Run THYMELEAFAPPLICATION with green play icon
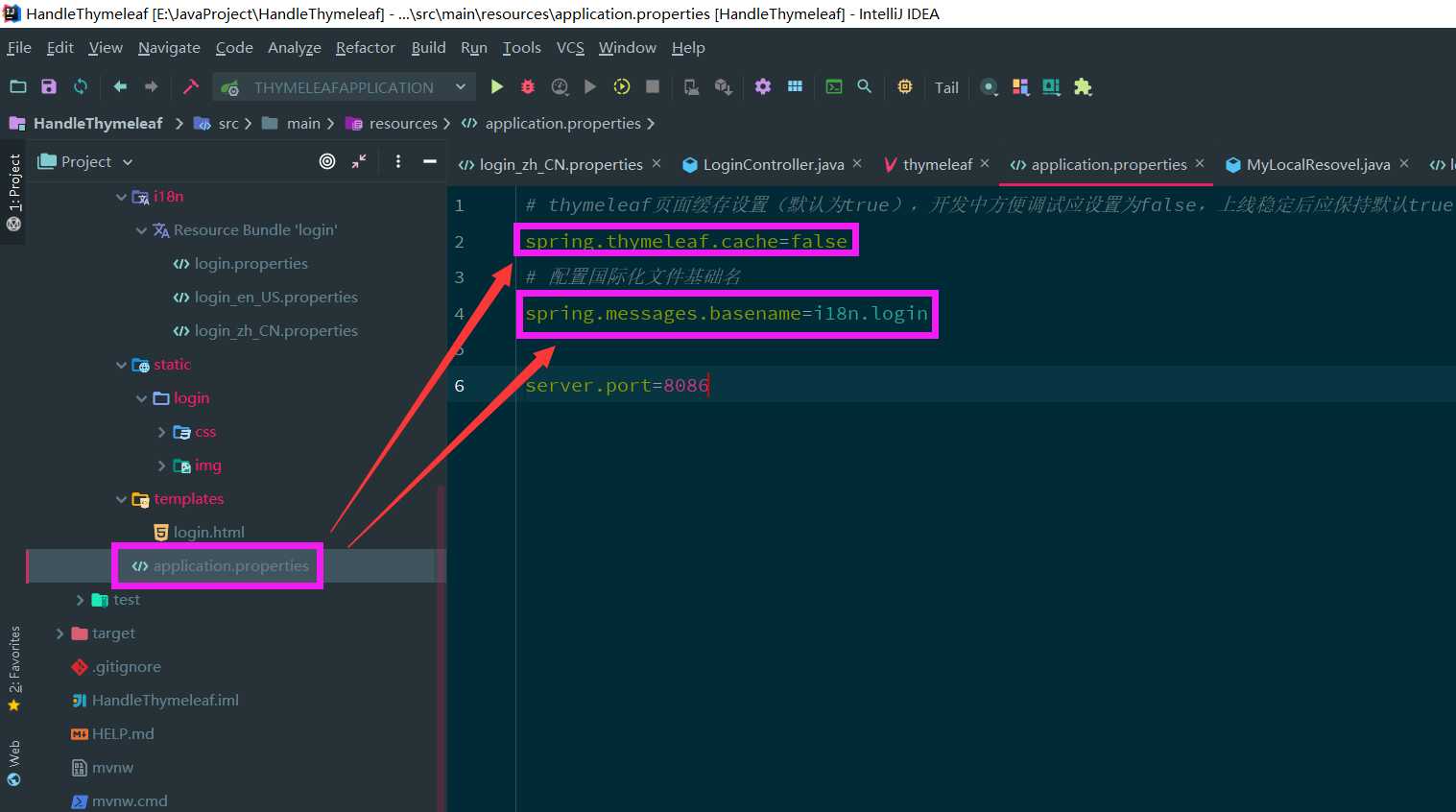 click(x=496, y=86)
